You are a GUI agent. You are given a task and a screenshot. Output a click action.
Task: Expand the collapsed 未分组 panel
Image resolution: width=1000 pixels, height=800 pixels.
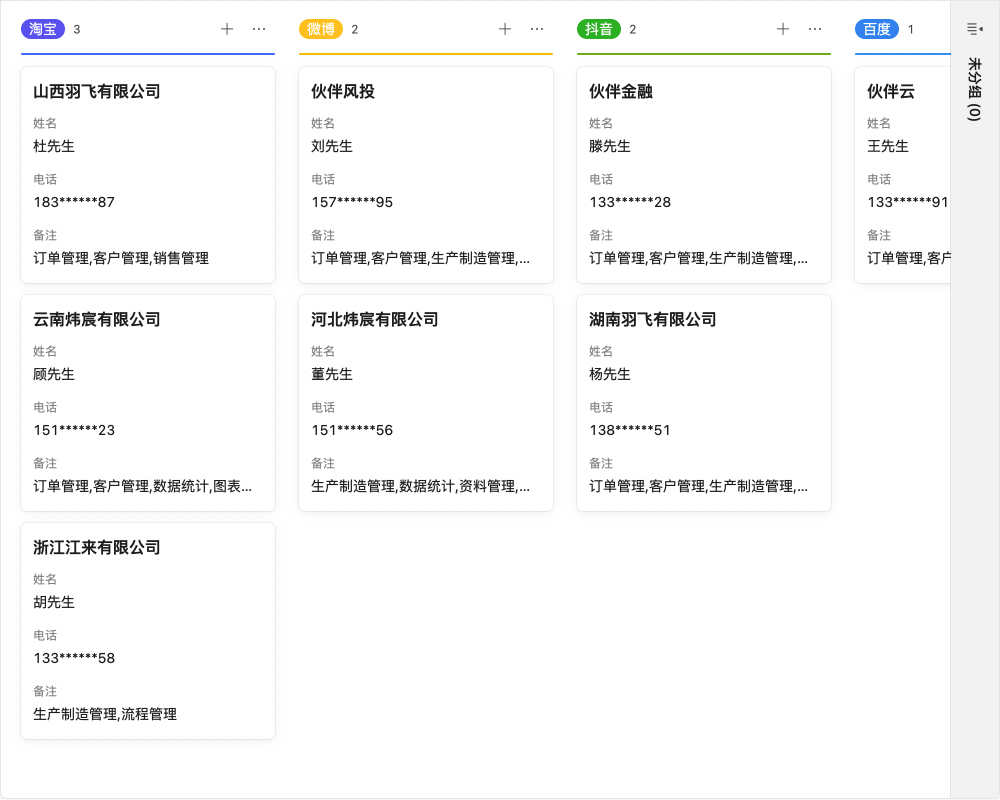[x=974, y=29]
